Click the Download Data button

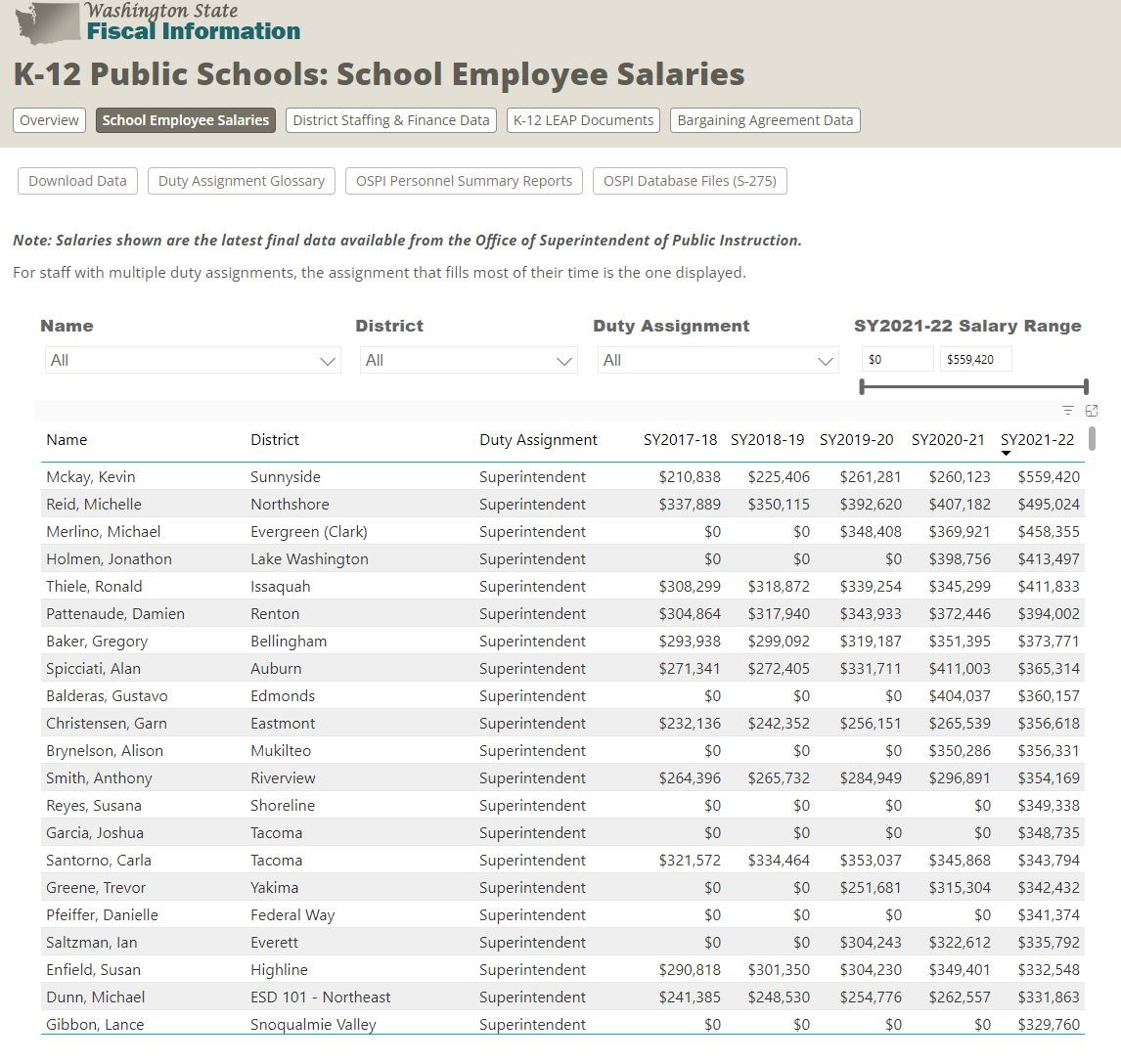[77, 181]
